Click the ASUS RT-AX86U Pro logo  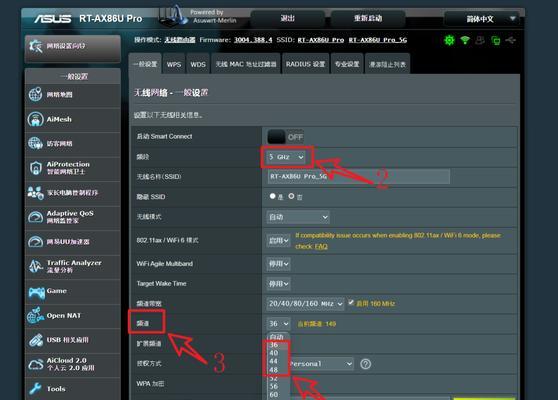pyautogui.click(x=88, y=19)
